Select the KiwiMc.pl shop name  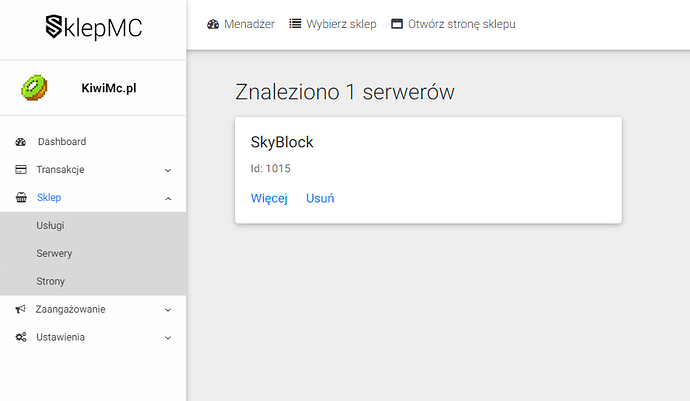(x=108, y=89)
